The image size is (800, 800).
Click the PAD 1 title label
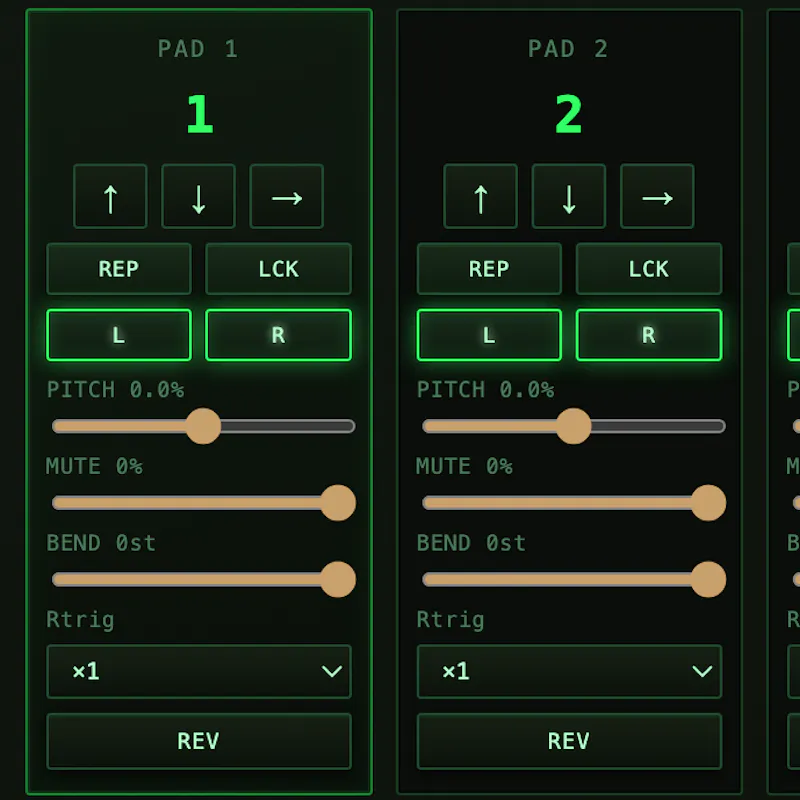coord(198,49)
